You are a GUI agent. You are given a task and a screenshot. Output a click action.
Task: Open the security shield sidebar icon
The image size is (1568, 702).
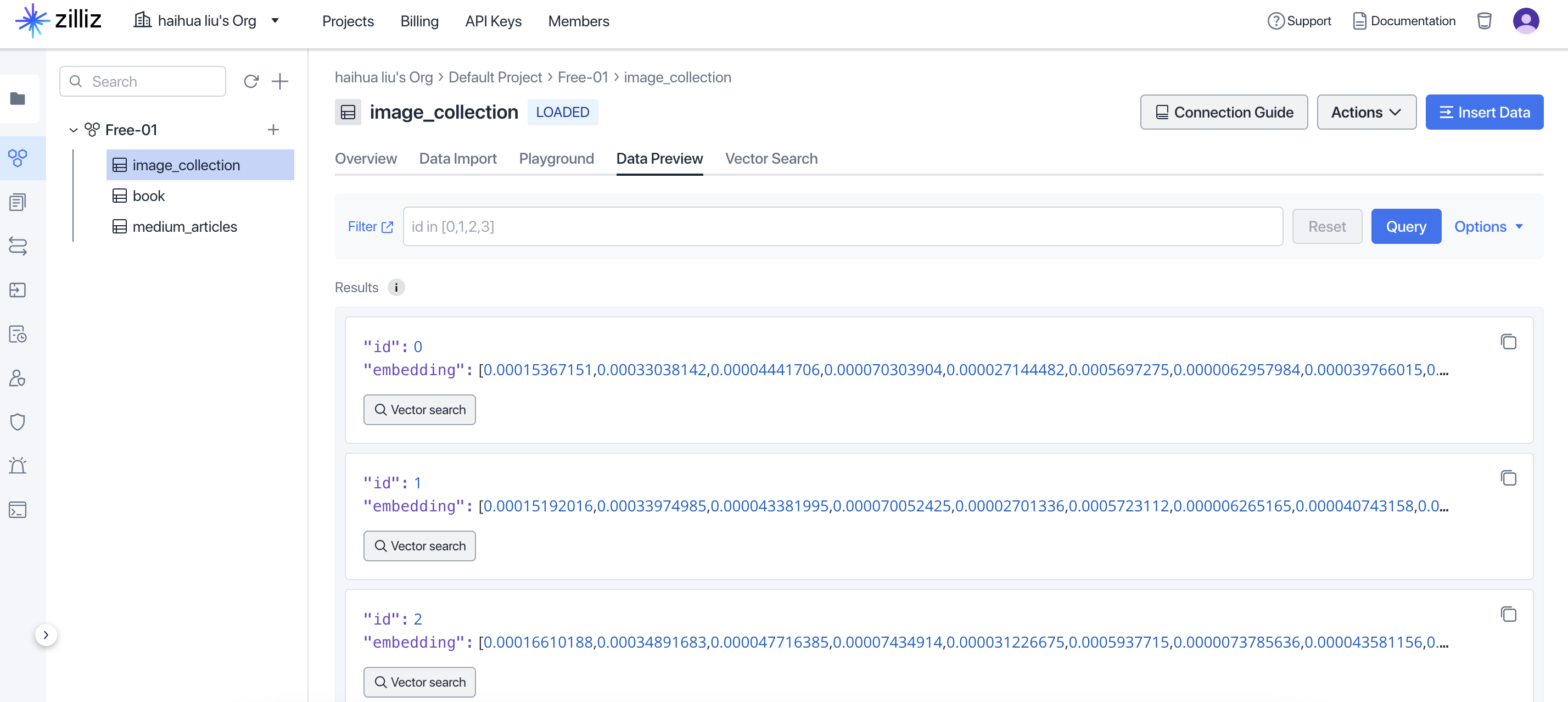18,422
